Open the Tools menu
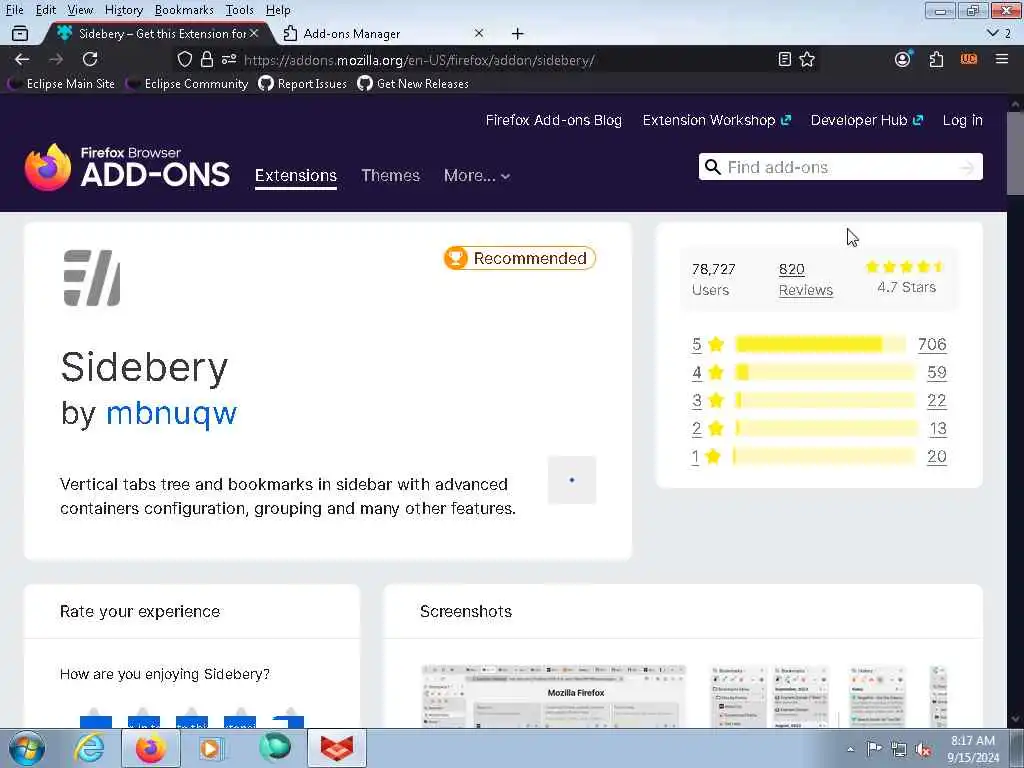Viewport: 1024px width, 768px height. coord(239,10)
